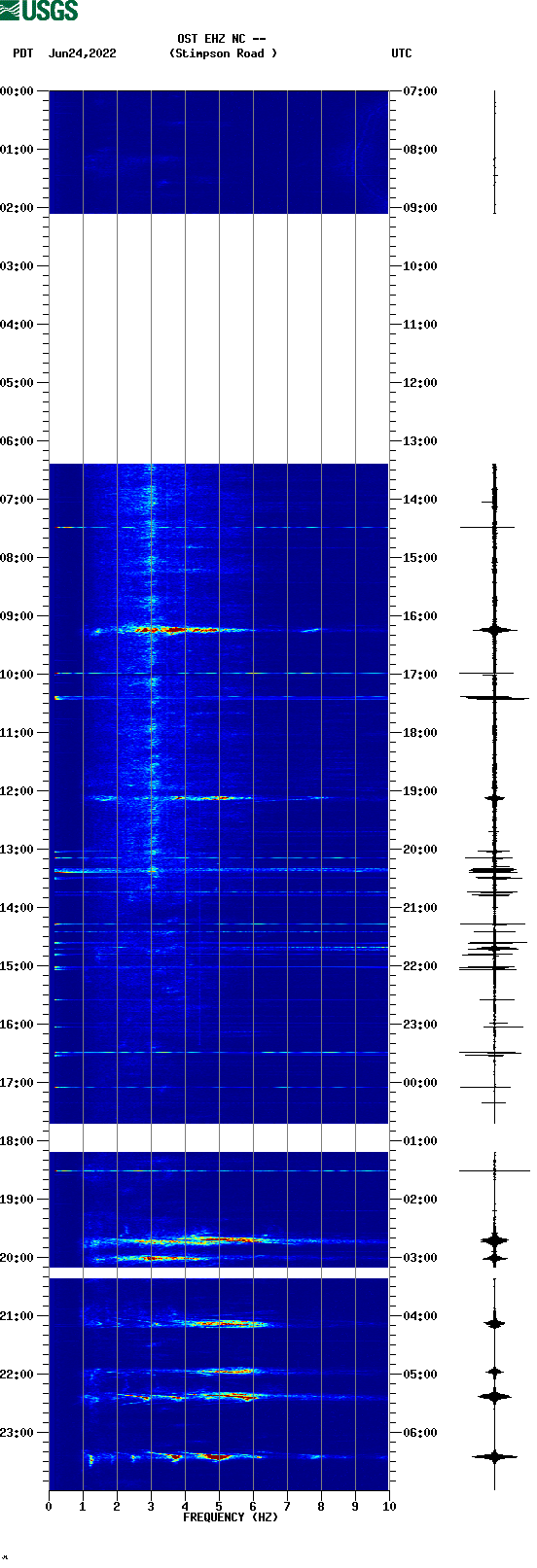This screenshot has width=537, height=1568.
Task: Click the 3 Hz frequency tick label
Action: [151, 1507]
